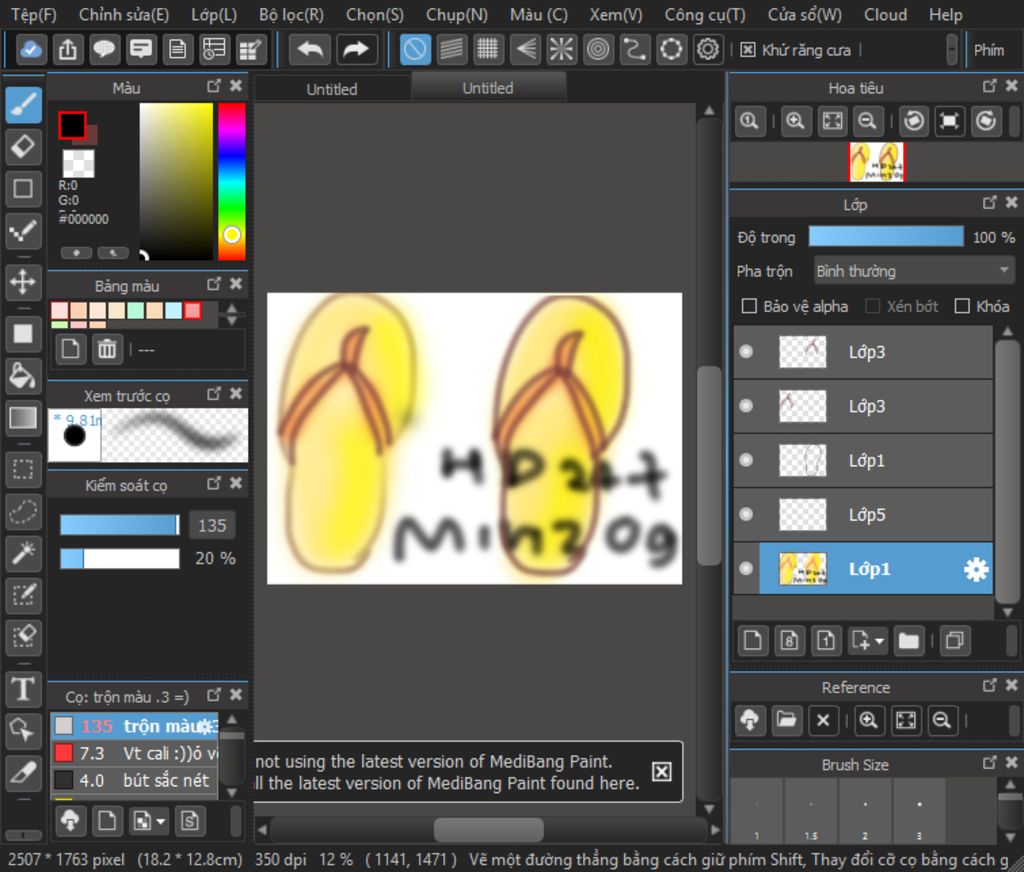Pop out the Kiểm soát cọ panel

214,483
